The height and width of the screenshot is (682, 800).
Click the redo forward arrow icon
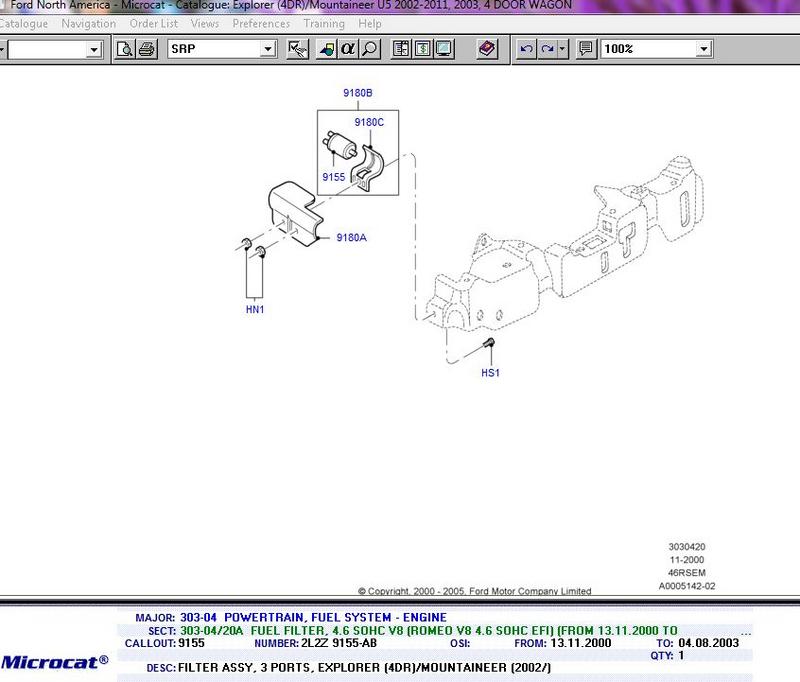click(x=547, y=49)
